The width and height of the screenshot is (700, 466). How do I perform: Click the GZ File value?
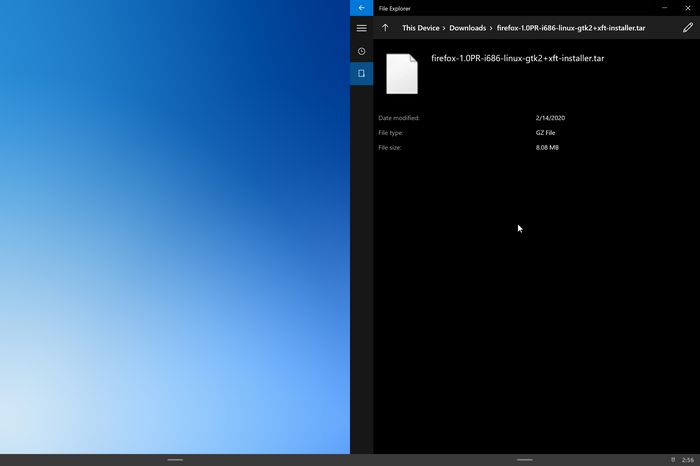click(x=545, y=133)
